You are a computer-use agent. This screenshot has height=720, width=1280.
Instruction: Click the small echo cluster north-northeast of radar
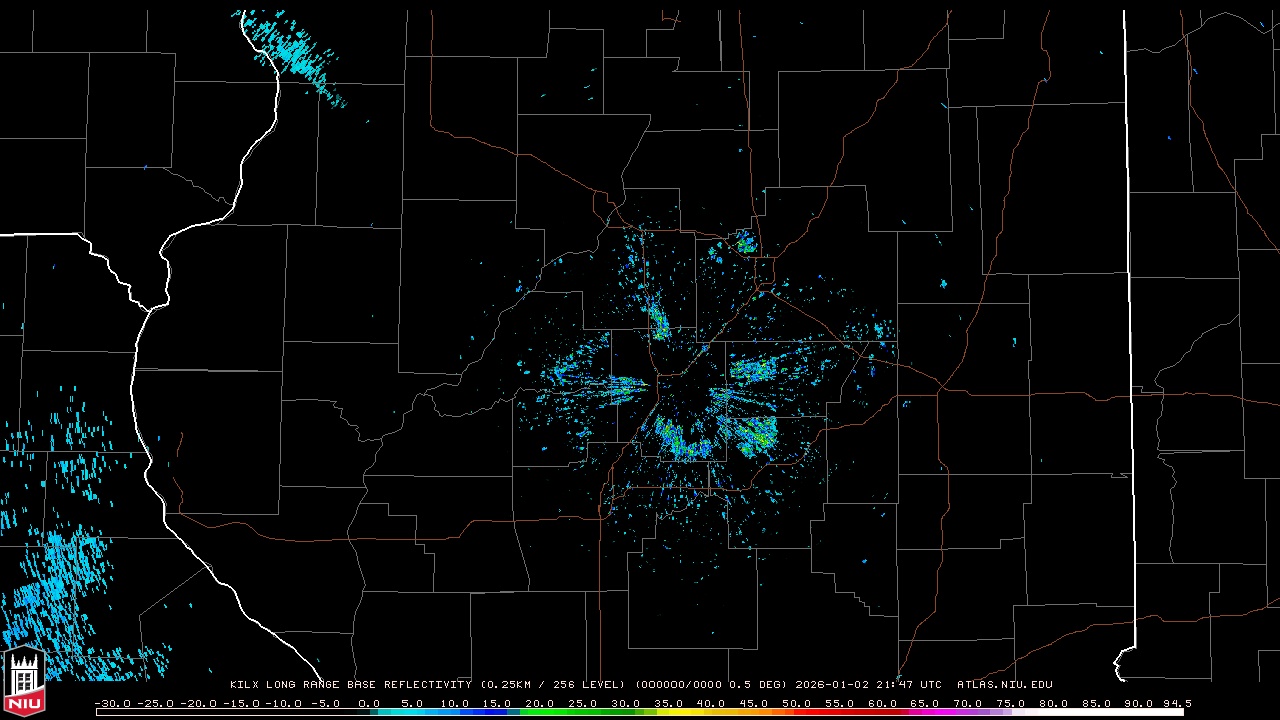[745, 241]
